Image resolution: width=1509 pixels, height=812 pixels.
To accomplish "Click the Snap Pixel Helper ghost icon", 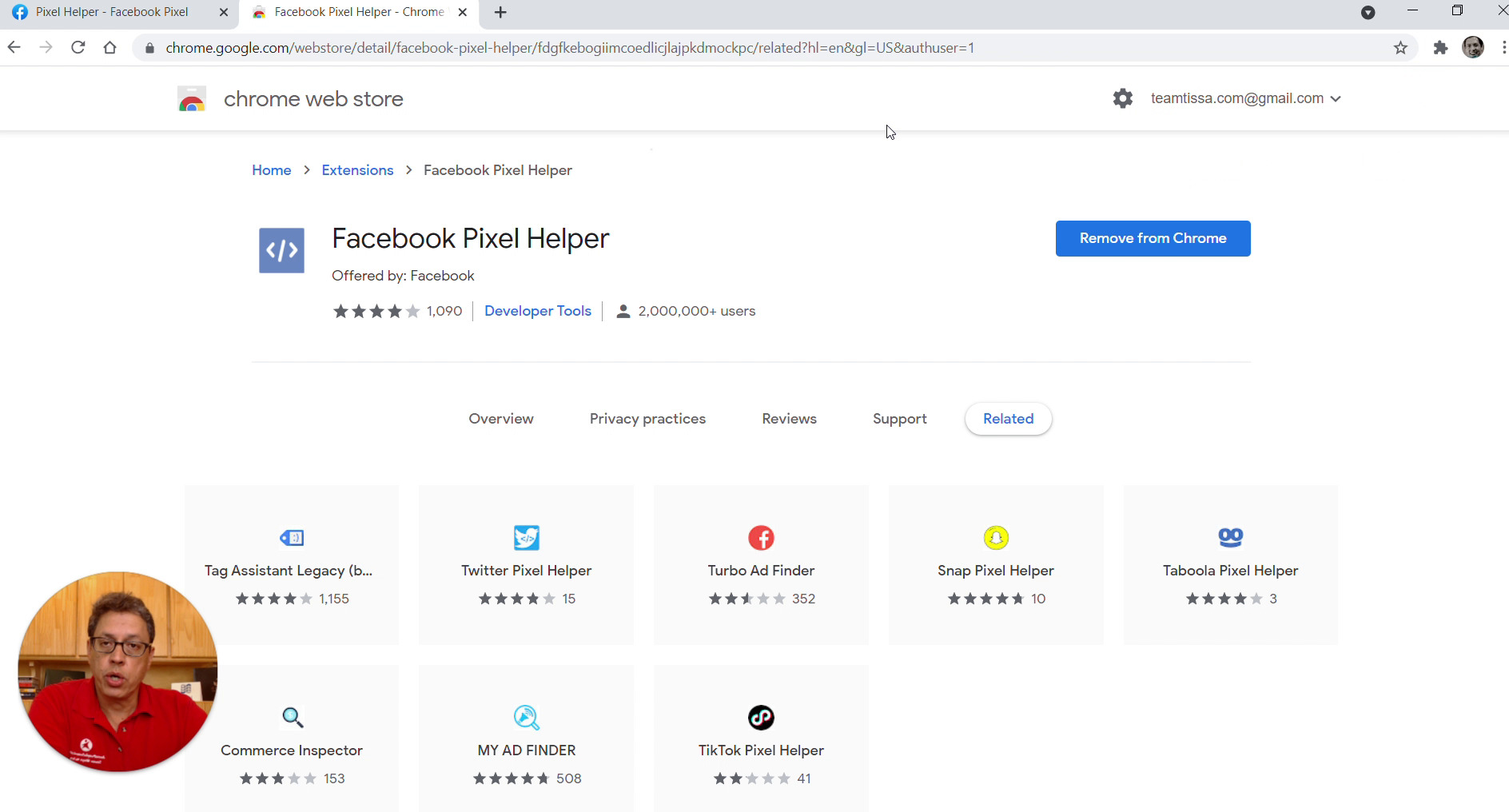I will pyautogui.click(x=996, y=538).
